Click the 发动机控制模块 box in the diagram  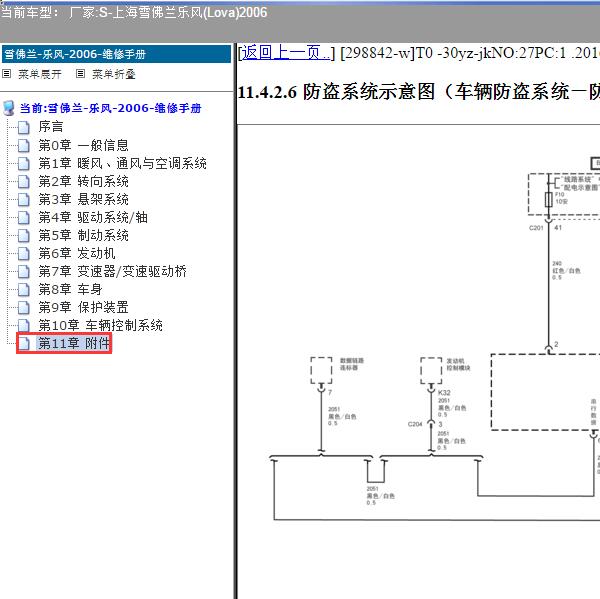(431, 370)
